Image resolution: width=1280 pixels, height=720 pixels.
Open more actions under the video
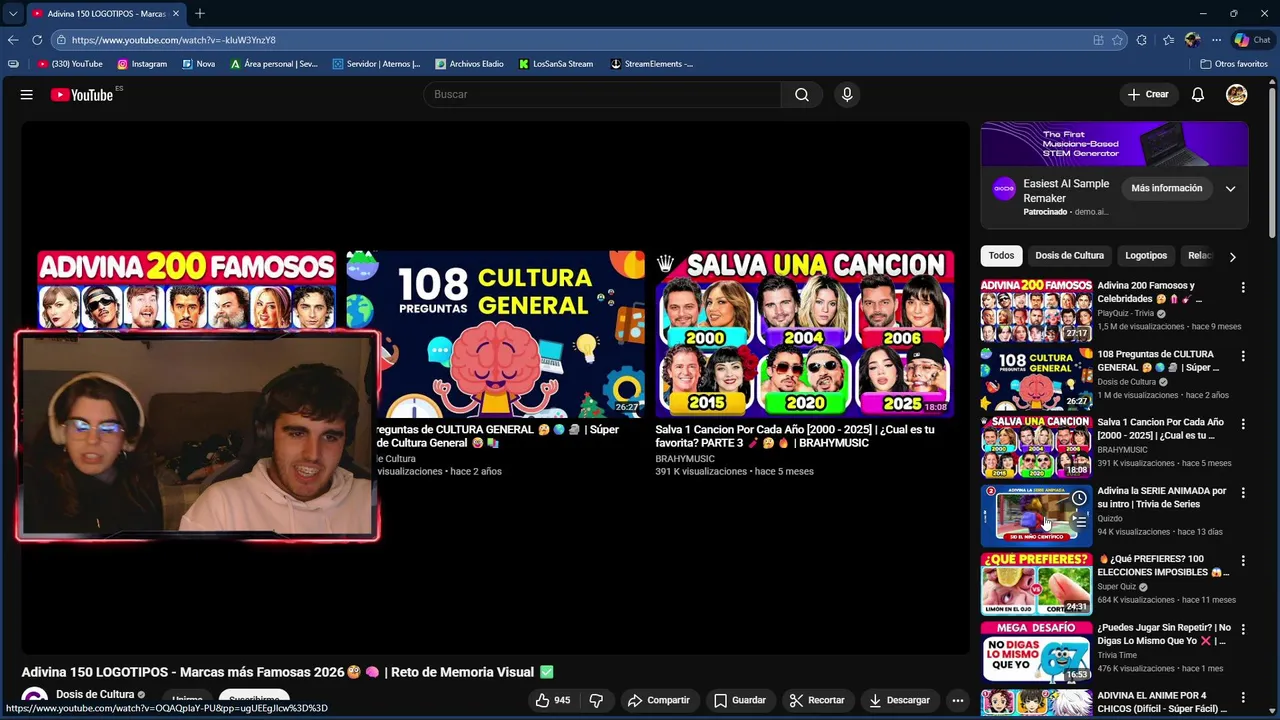point(957,700)
